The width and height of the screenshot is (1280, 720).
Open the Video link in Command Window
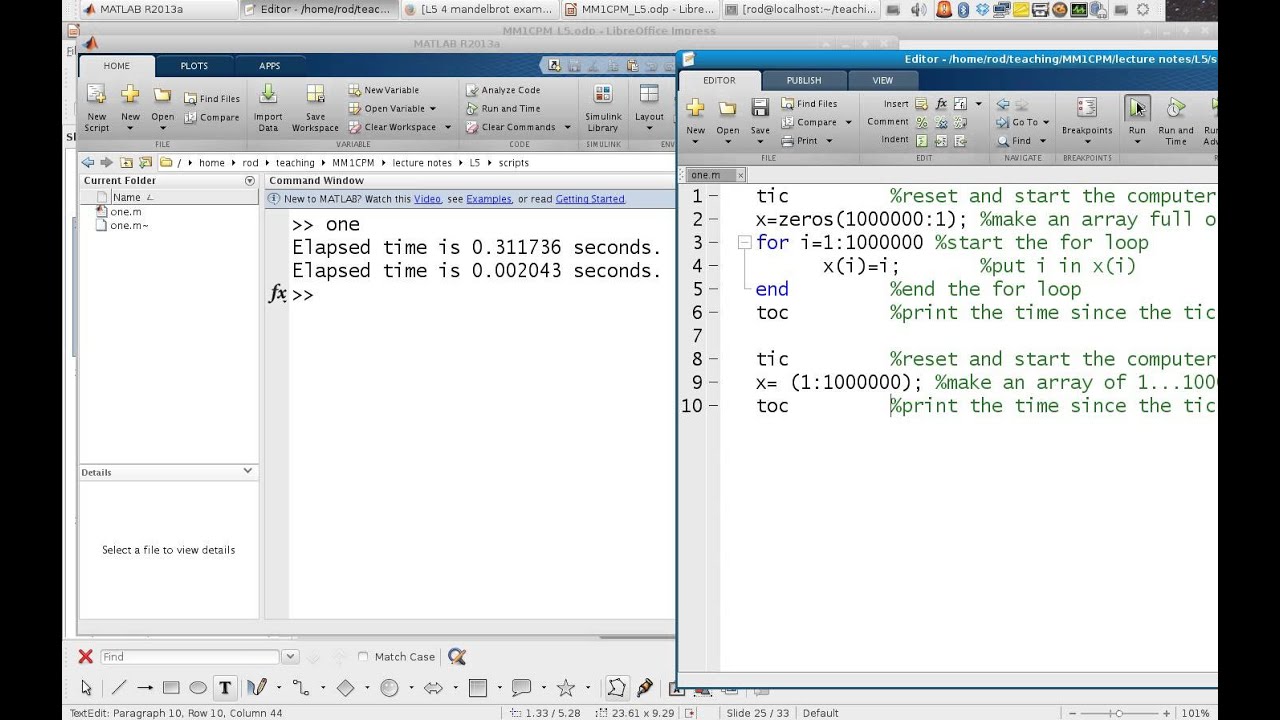point(427,199)
